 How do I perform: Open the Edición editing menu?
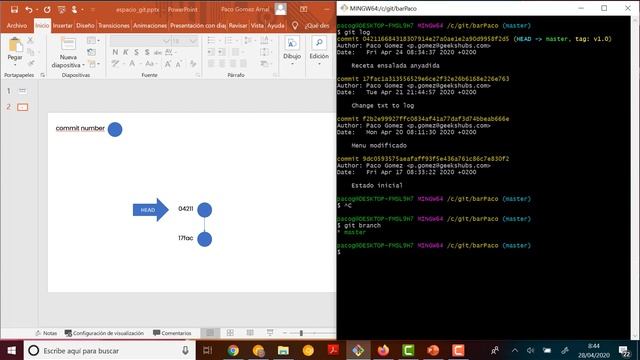pos(319,51)
